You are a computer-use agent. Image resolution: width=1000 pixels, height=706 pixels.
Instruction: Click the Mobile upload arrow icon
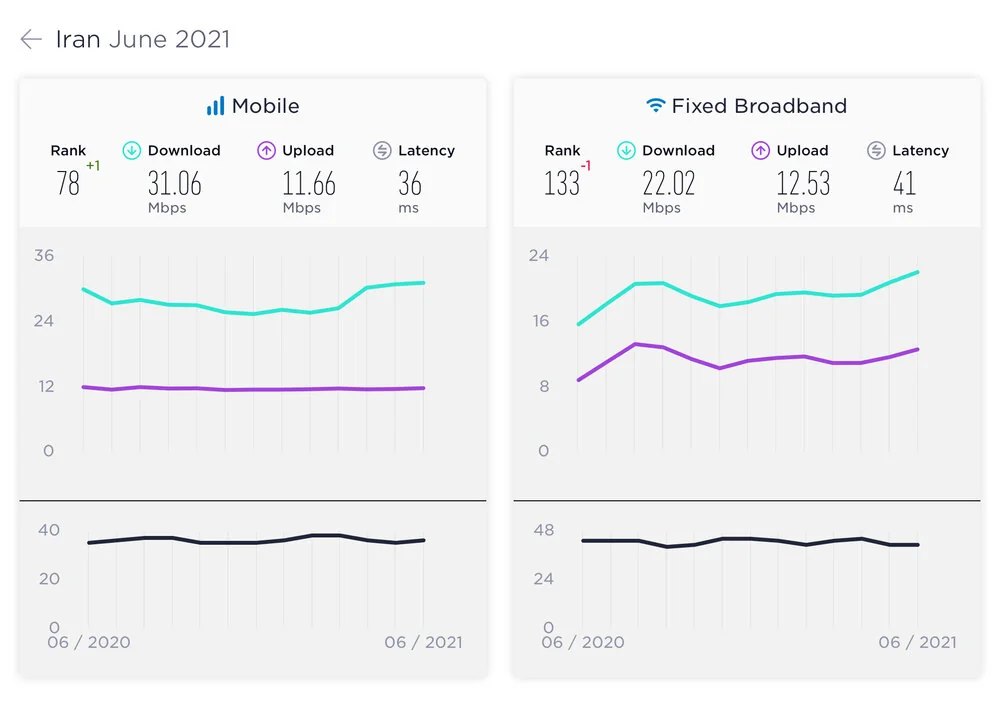click(x=266, y=151)
